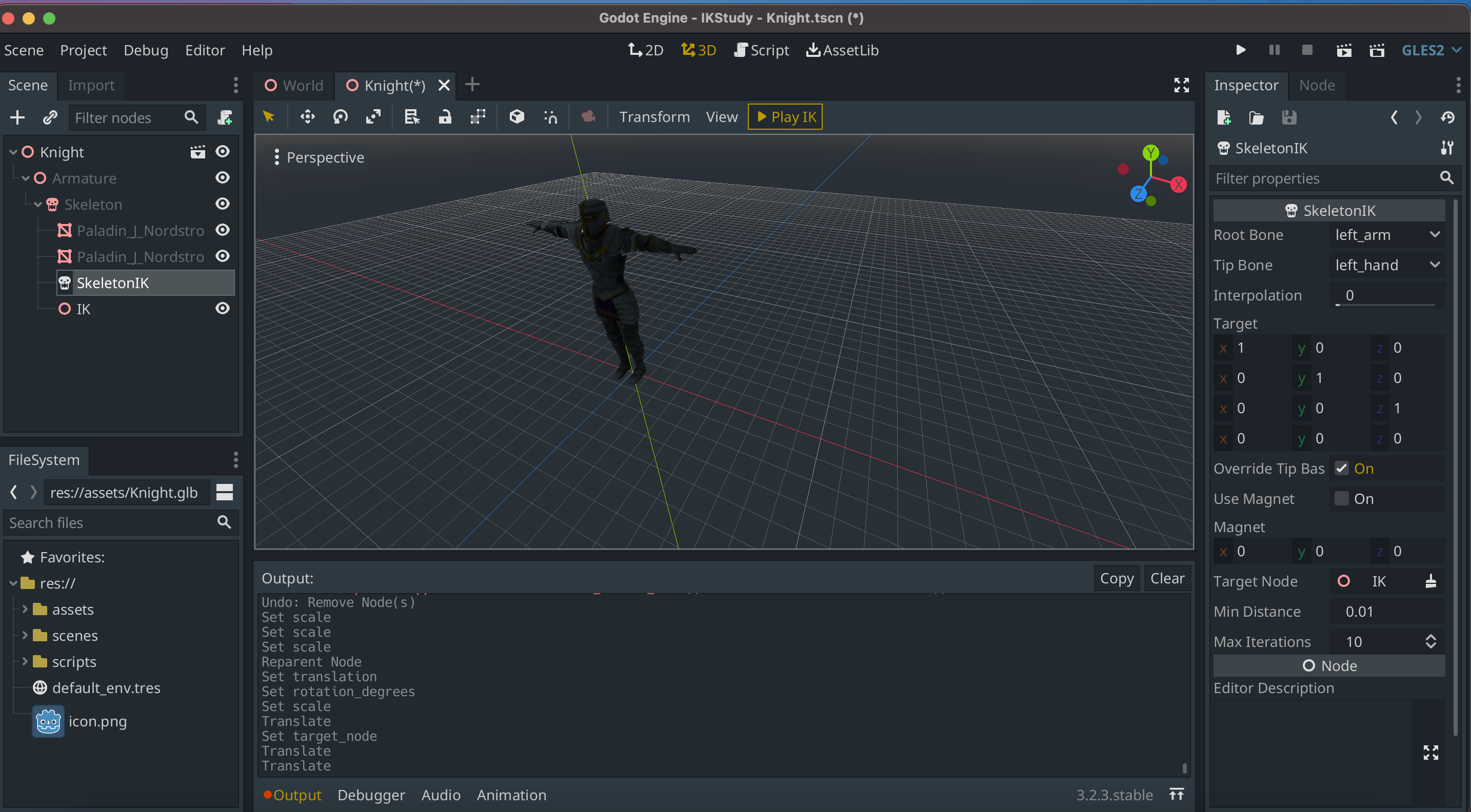Switch to the Import tab

[x=91, y=86]
